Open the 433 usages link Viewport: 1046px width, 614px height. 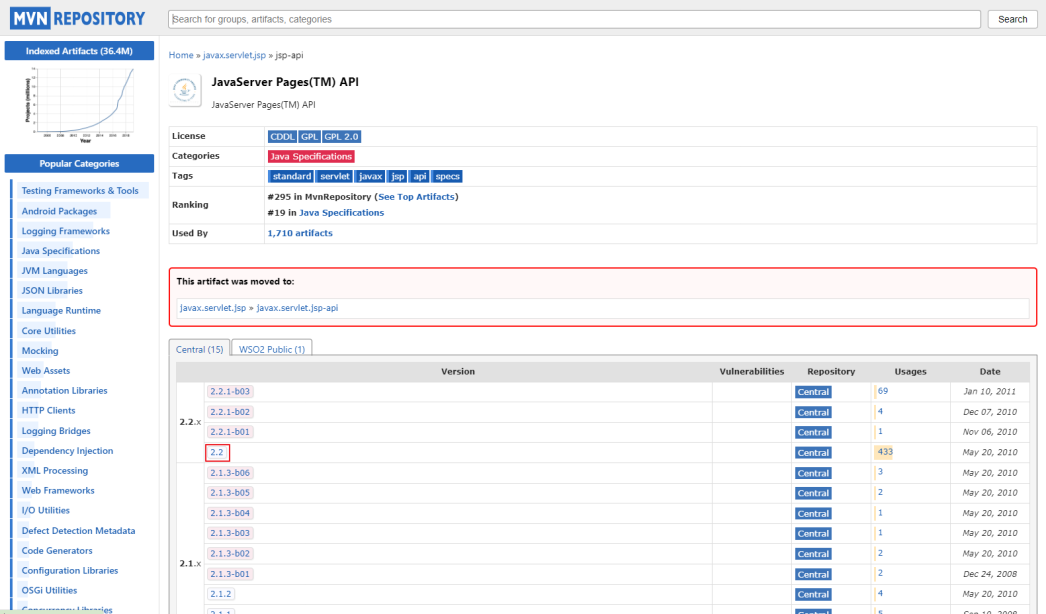pos(885,452)
